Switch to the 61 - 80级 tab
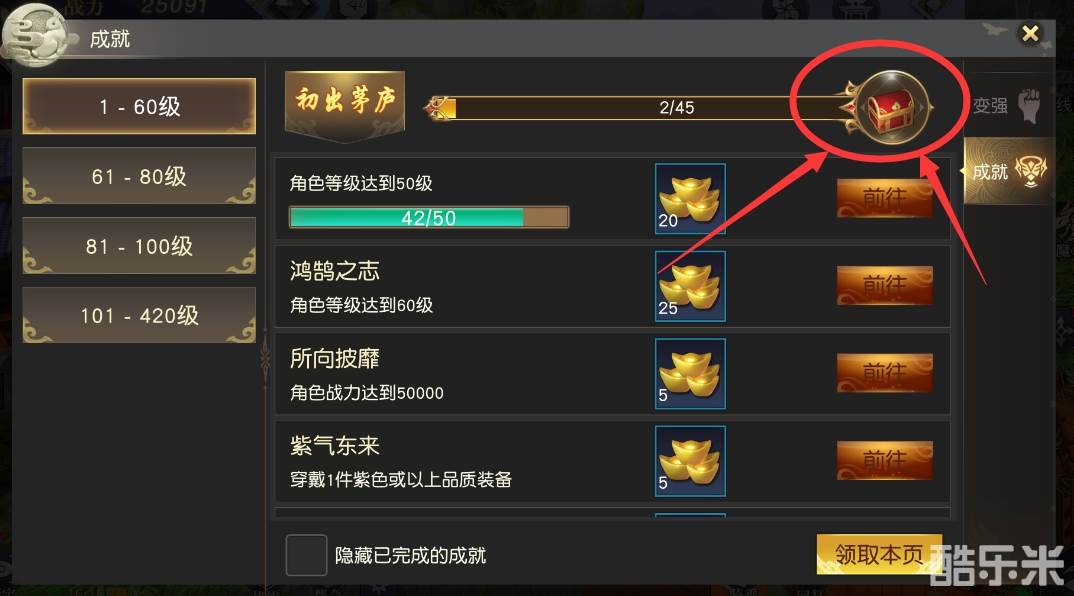The height and width of the screenshot is (596, 1074). (x=139, y=176)
